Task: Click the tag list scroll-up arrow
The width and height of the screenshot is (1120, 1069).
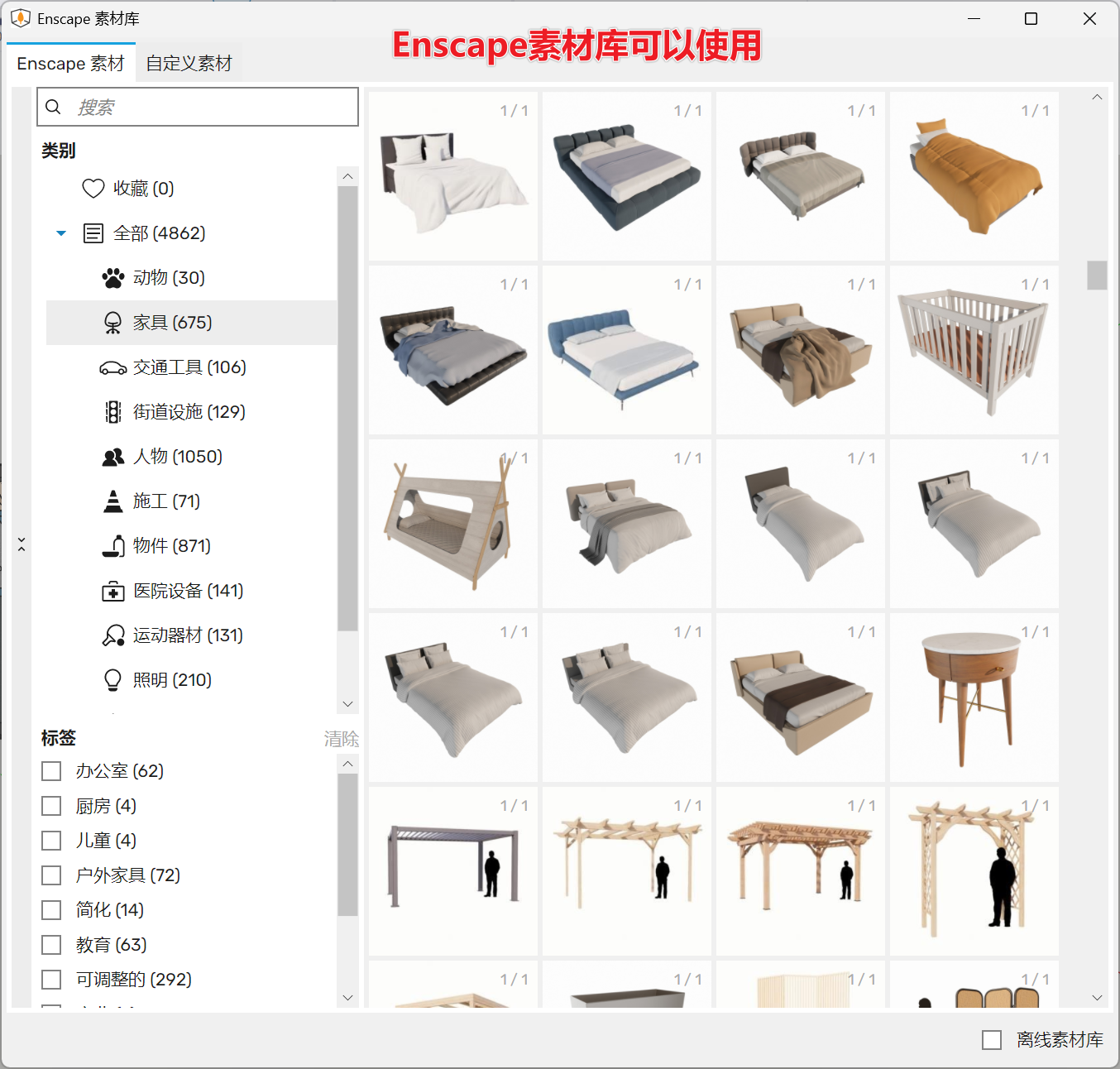Action: point(347,764)
